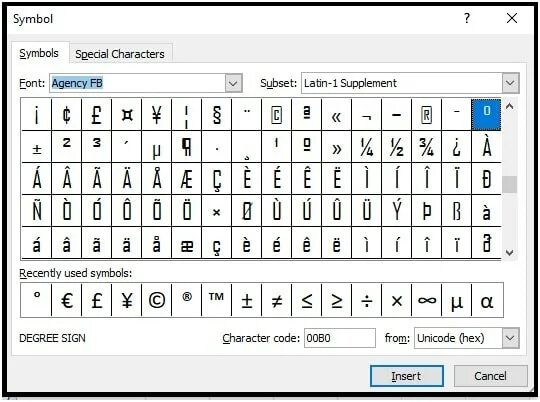Open the Font dropdown list

(x=233, y=83)
